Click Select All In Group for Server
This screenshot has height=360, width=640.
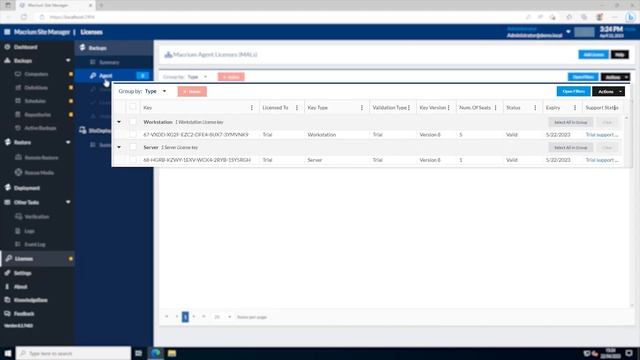click(570, 147)
